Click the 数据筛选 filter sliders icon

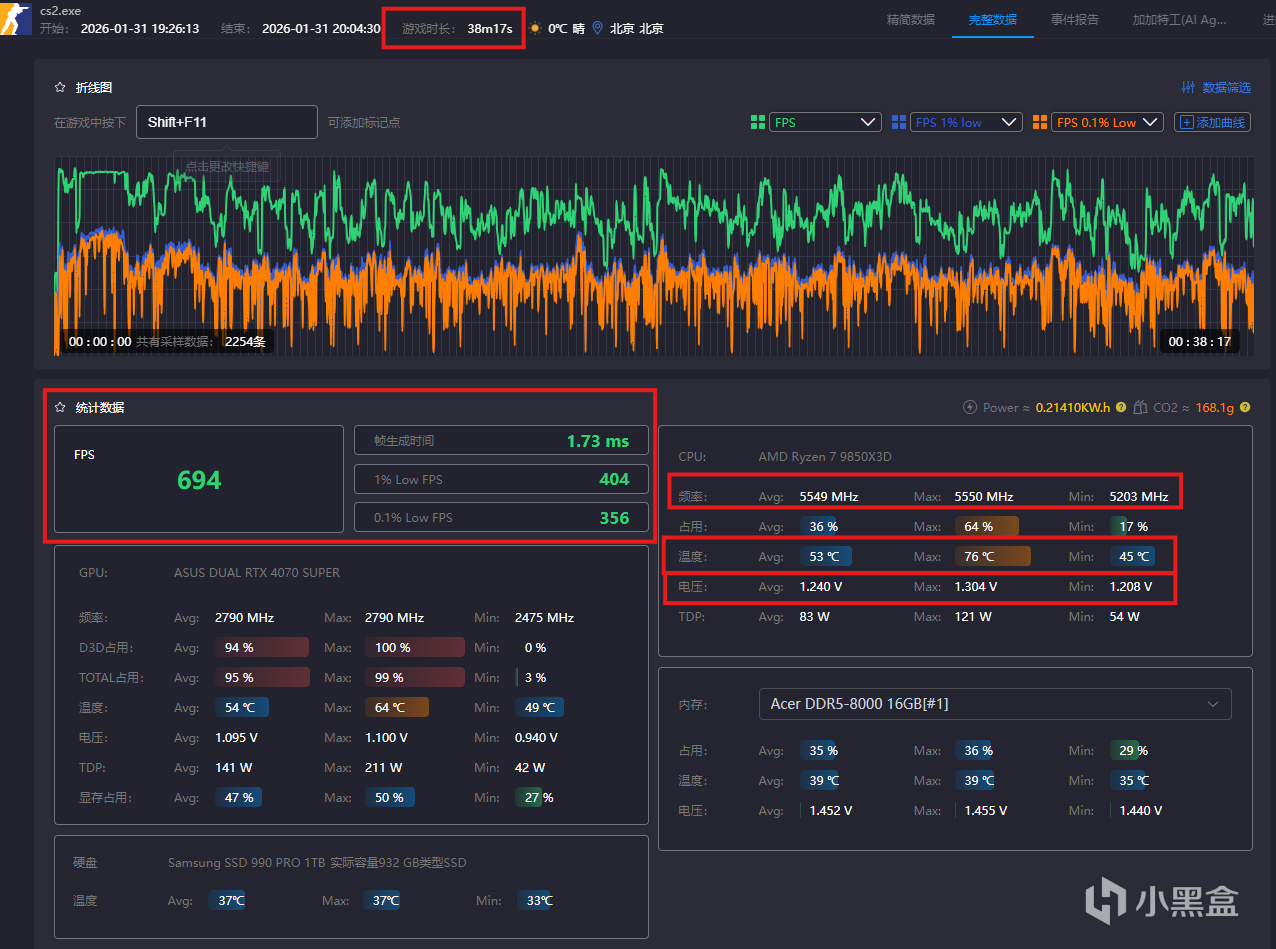[1188, 88]
